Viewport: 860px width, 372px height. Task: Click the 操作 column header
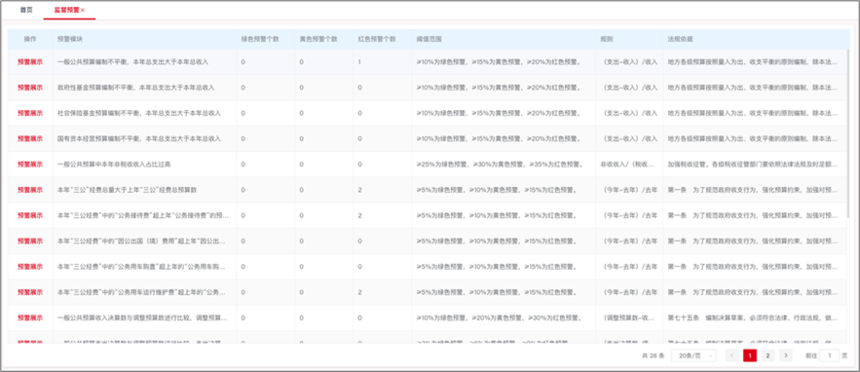coord(30,40)
